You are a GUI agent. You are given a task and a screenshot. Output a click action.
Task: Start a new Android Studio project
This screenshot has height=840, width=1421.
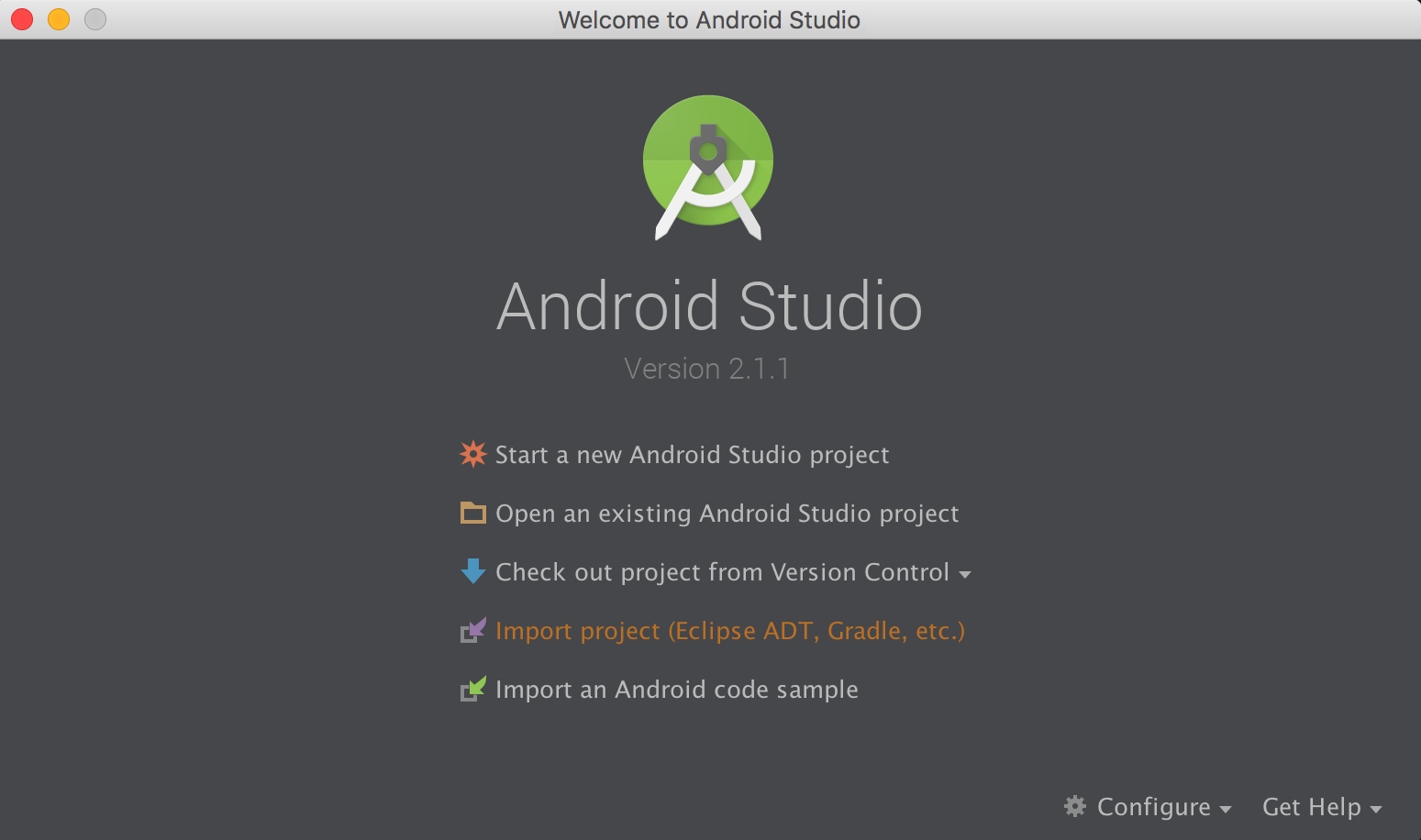click(x=692, y=454)
